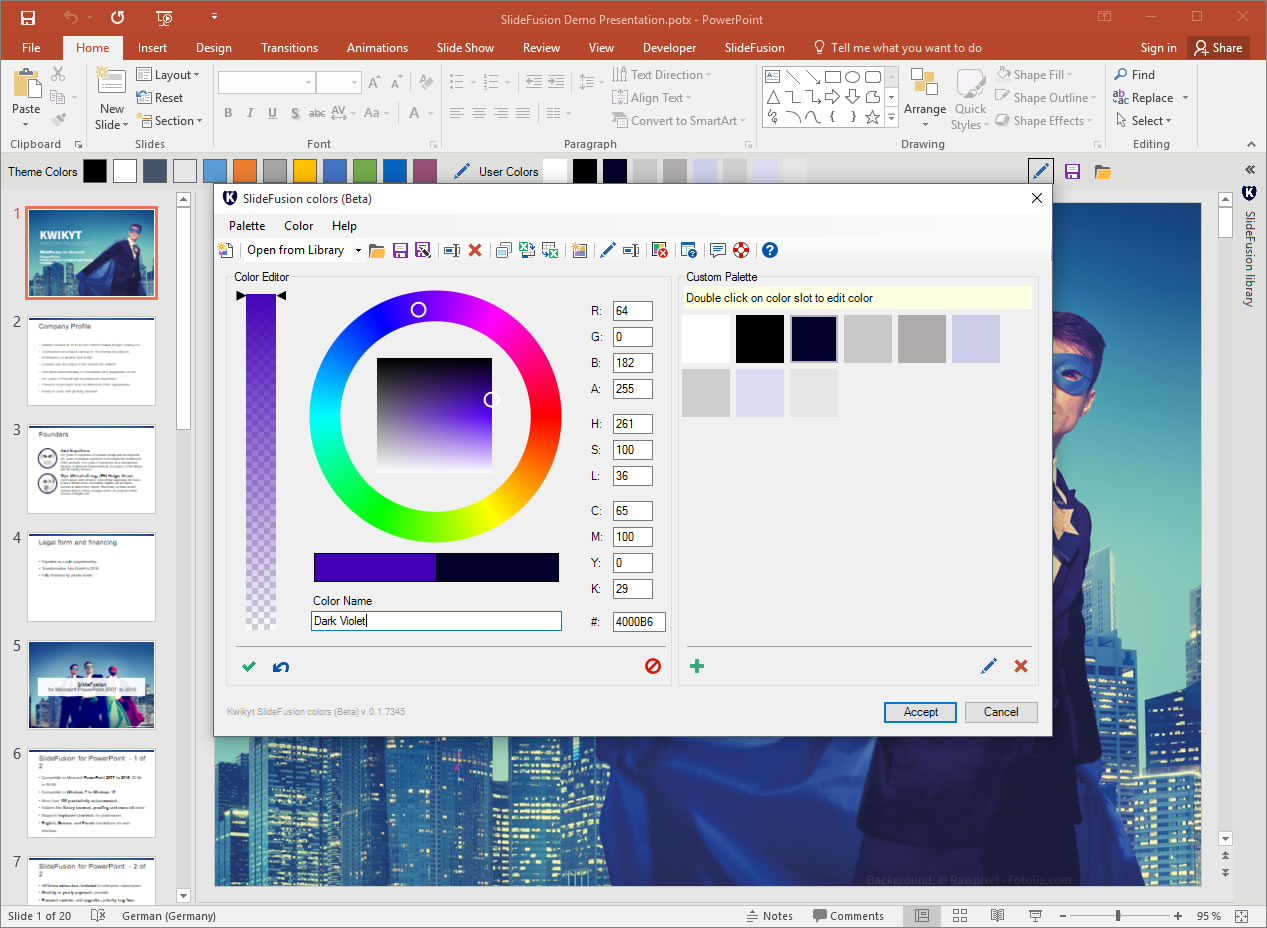
Task: Select the black swatch in Custom Palette
Action: click(x=760, y=339)
